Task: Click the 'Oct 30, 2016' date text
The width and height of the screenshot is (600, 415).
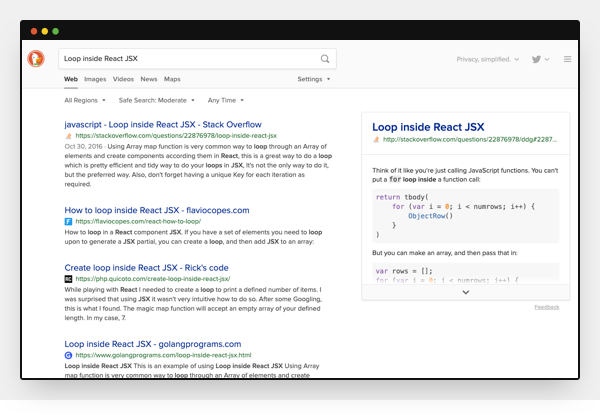Action: click(83, 146)
